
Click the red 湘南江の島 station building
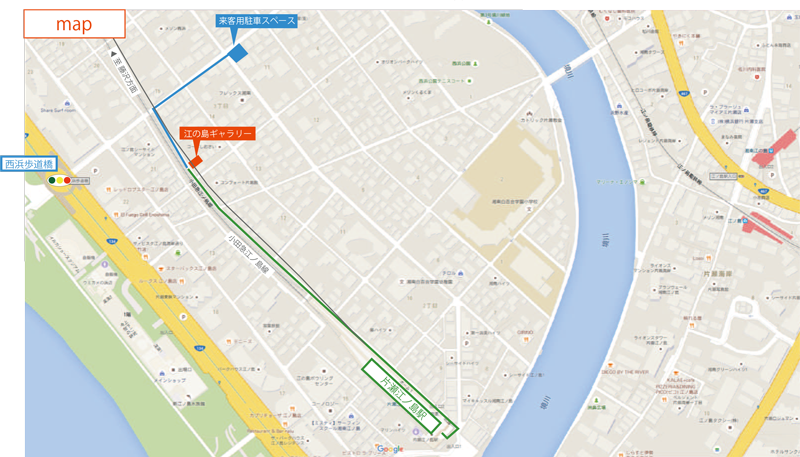[x=774, y=147]
